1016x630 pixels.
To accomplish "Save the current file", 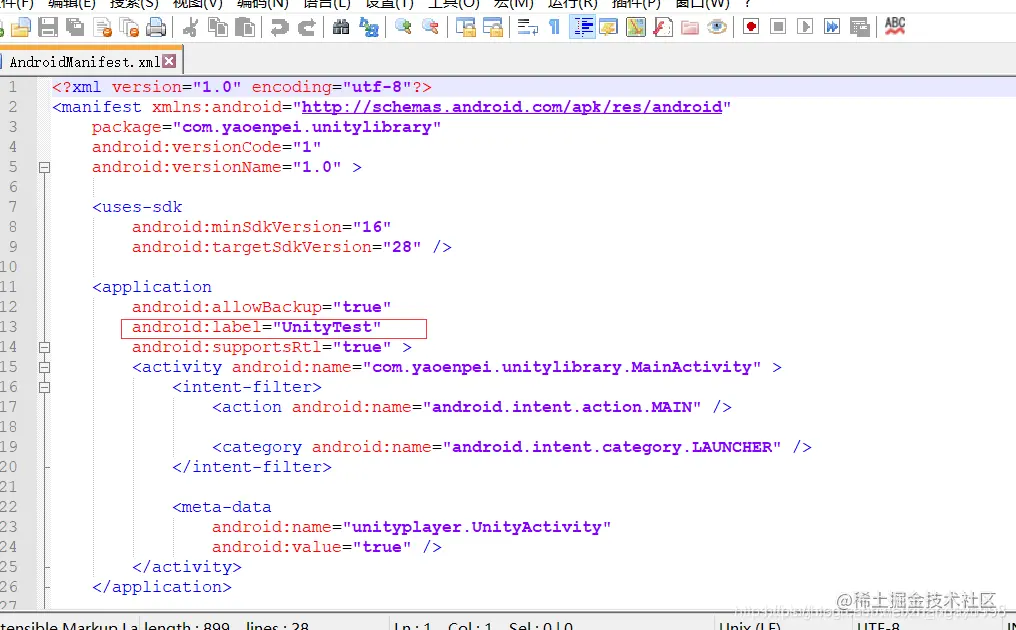I will click(x=48, y=27).
